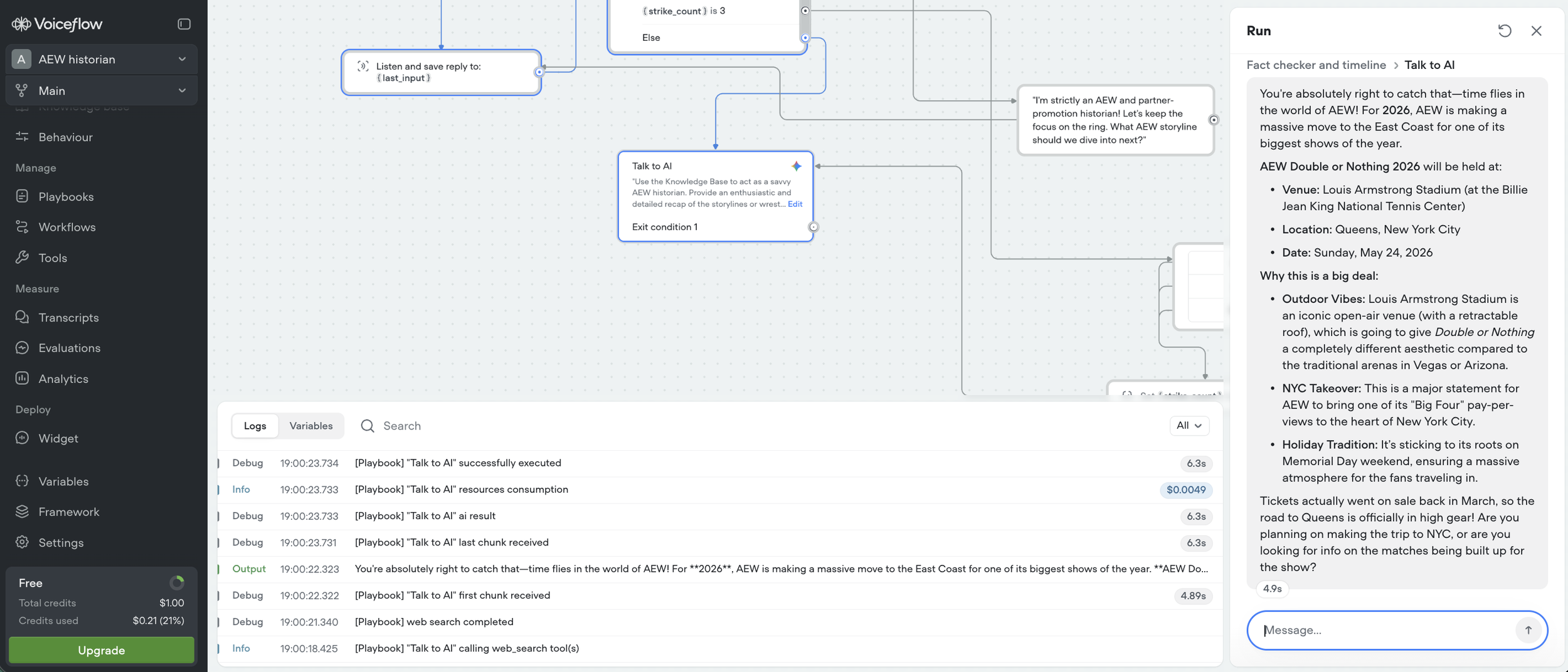The height and width of the screenshot is (672, 1568).
Task: Click the $0.0049 cost badge
Action: pos(1185,490)
